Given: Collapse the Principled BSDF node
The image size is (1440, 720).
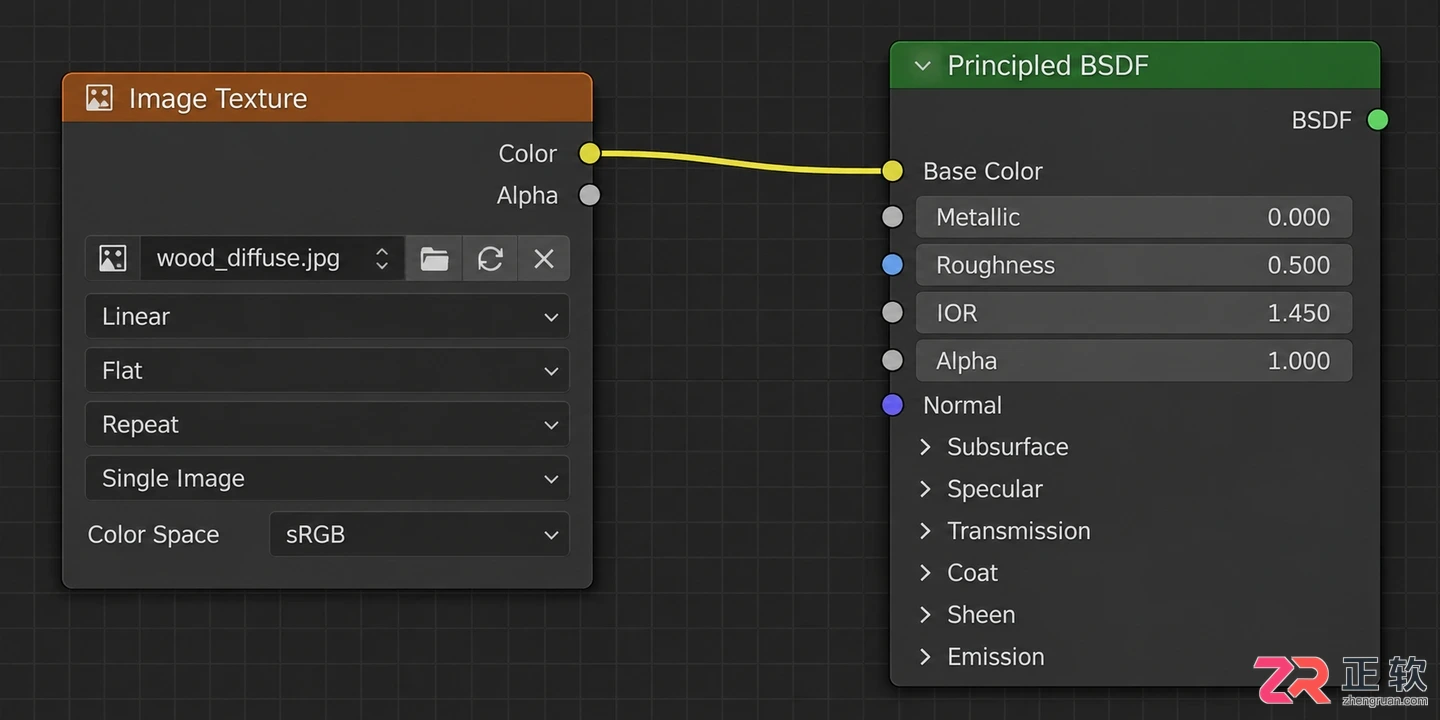Looking at the screenshot, I should click(923, 66).
